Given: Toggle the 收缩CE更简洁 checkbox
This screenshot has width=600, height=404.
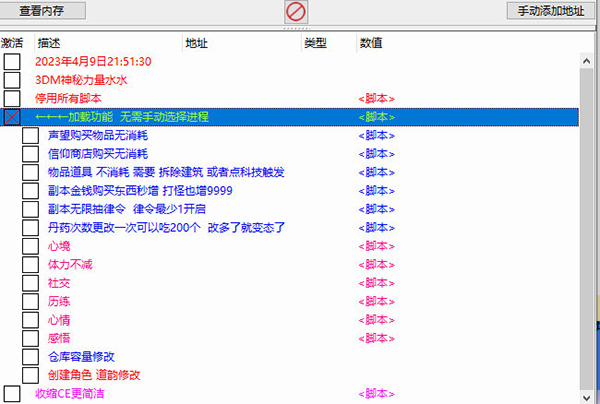Looking at the screenshot, I should click(12, 394).
